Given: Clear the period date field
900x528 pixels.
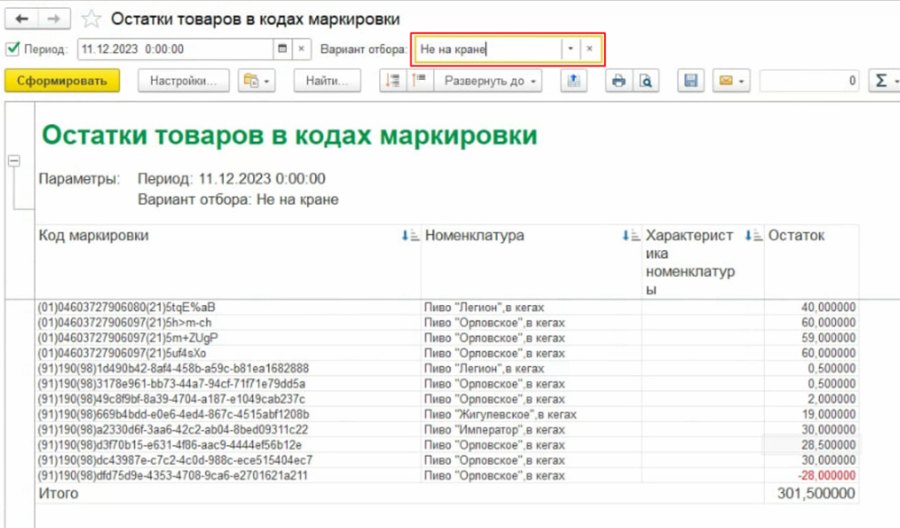Looking at the screenshot, I should [301, 49].
